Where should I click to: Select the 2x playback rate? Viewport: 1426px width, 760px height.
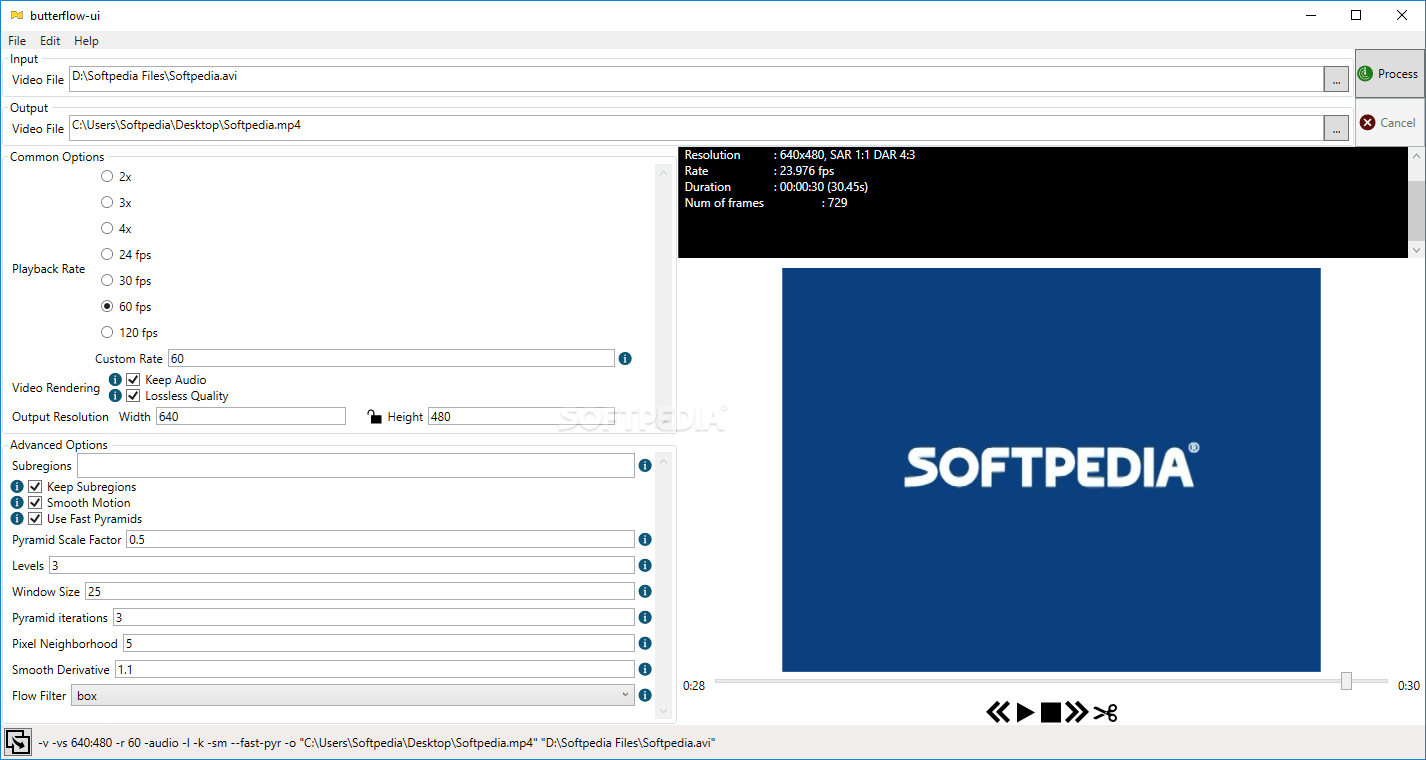[107, 177]
